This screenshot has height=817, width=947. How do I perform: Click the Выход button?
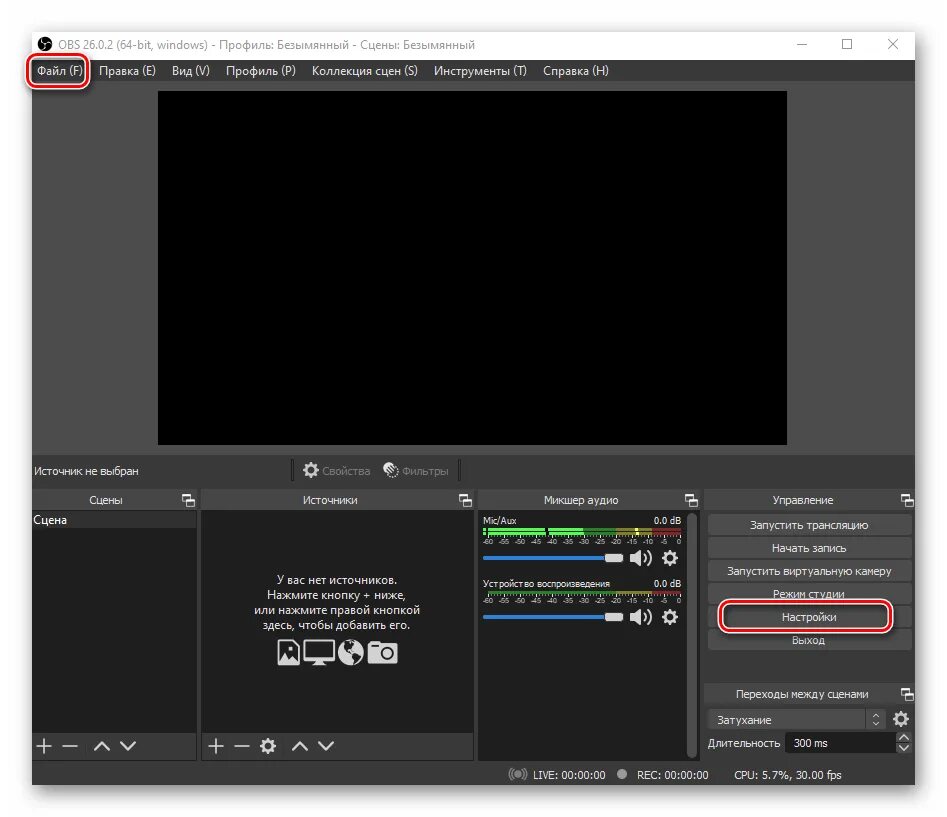tap(809, 640)
